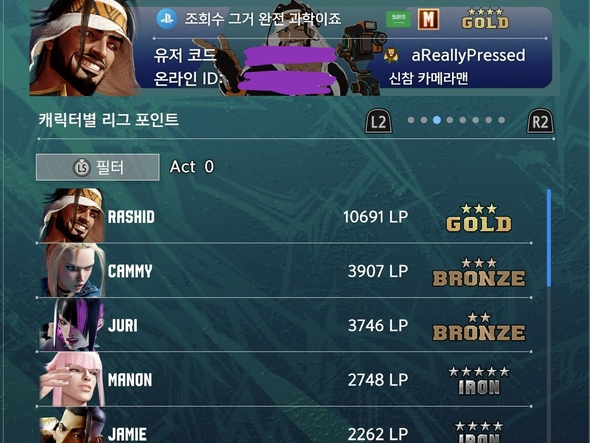
Task: Select the last page indicator dot
Action: point(502,120)
